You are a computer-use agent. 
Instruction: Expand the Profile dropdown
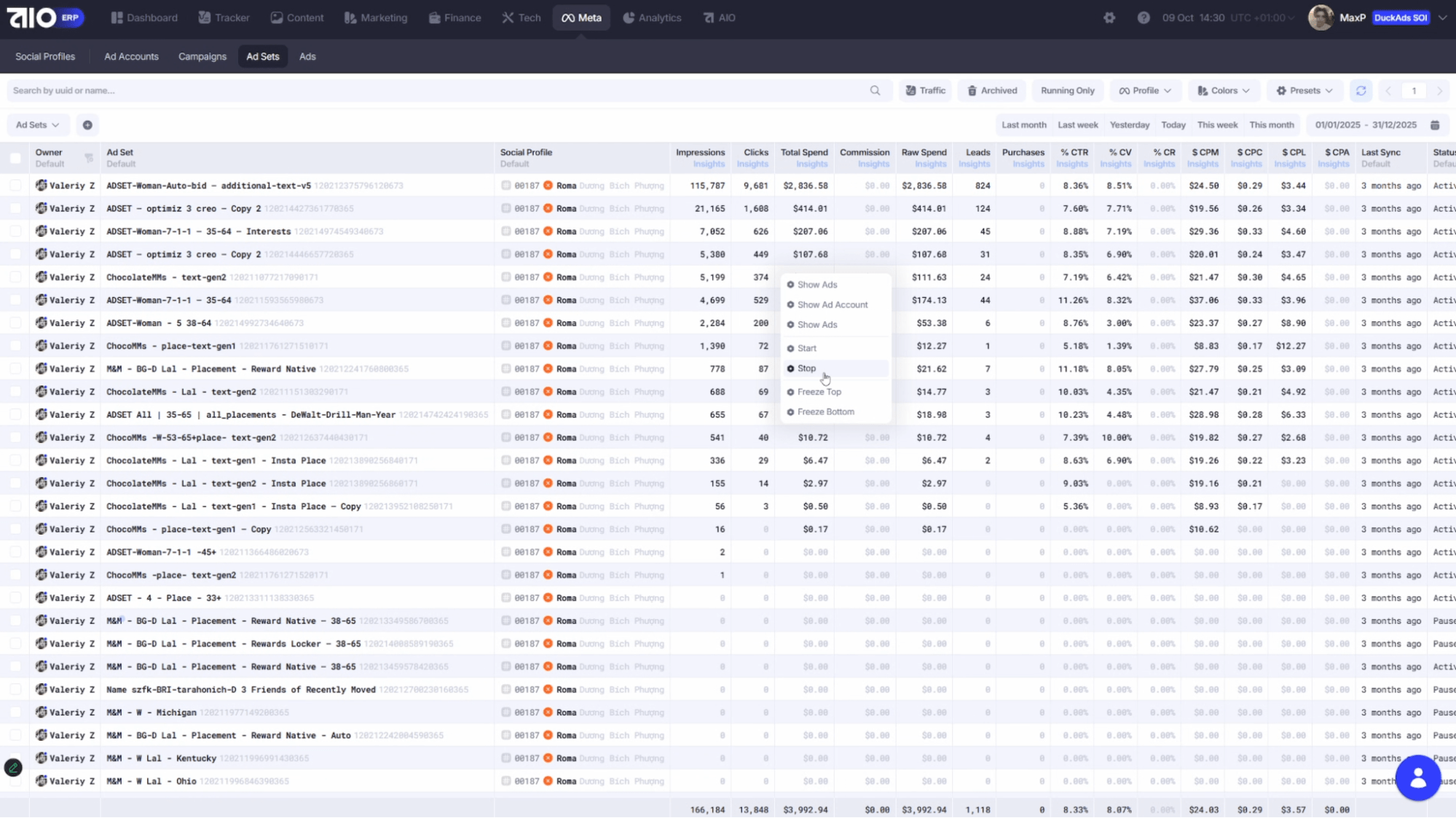pyautogui.click(x=1145, y=91)
